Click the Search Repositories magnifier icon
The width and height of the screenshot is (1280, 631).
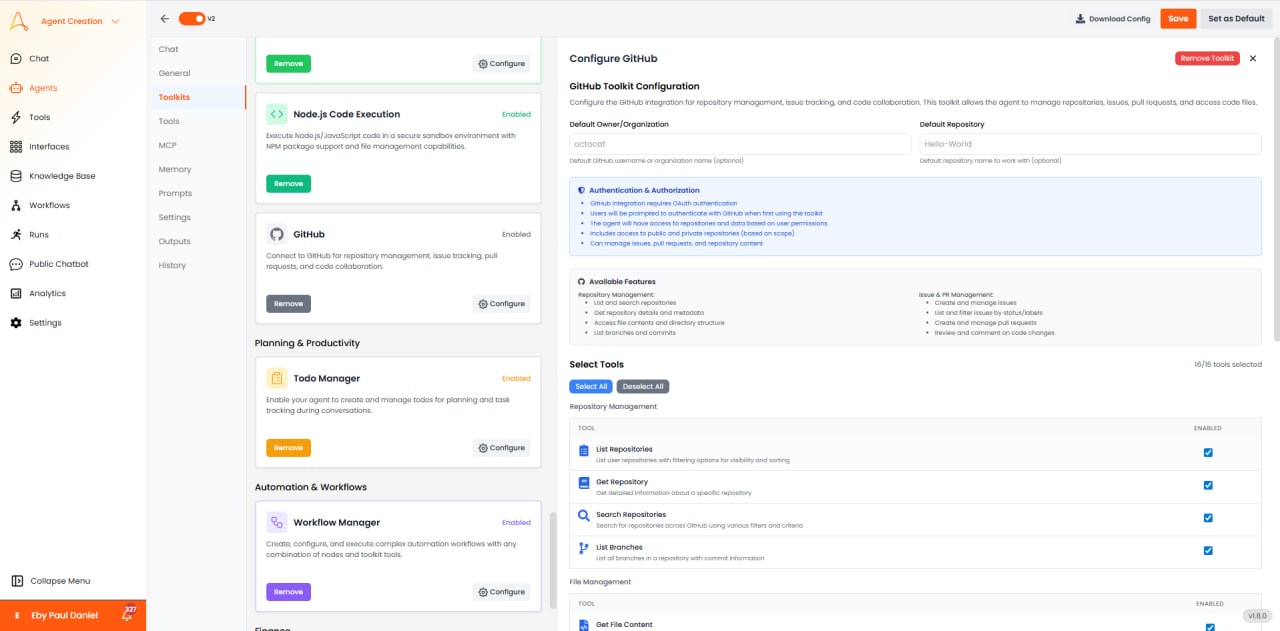pyautogui.click(x=583, y=517)
